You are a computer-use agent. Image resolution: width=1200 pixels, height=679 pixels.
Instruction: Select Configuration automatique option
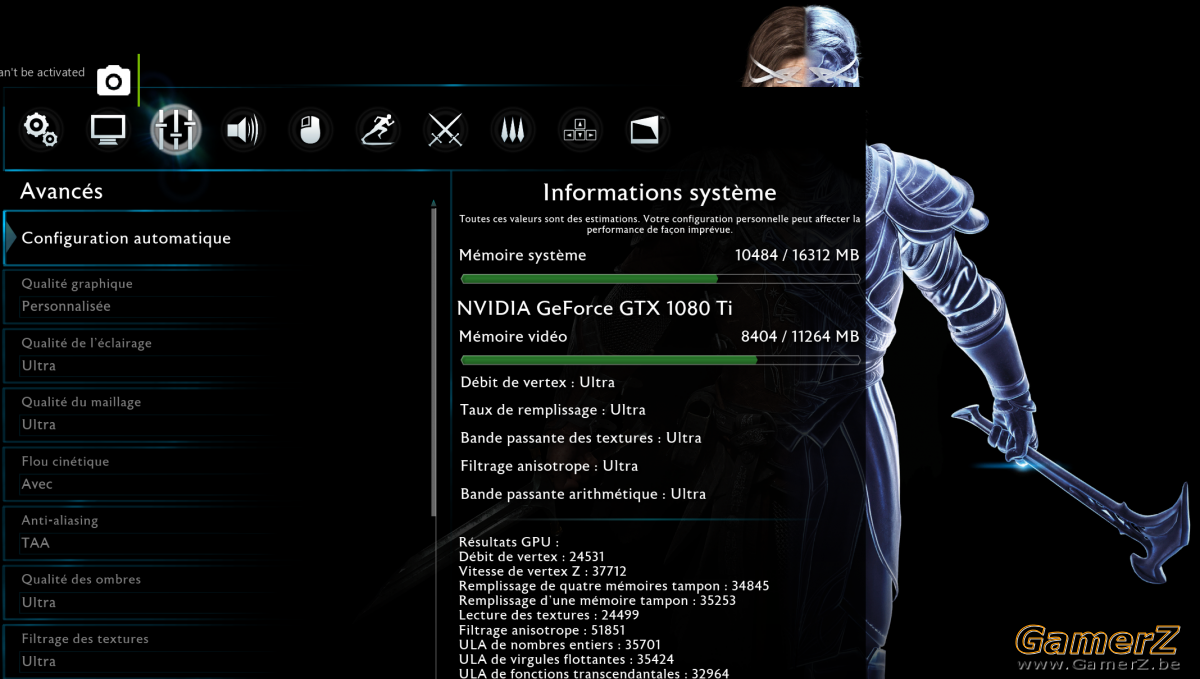[218, 238]
